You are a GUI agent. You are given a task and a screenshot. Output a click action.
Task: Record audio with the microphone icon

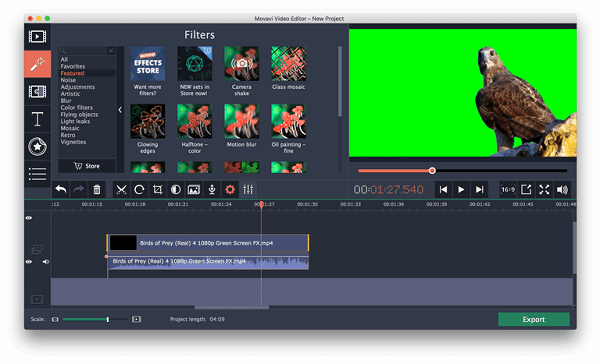coord(212,189)
